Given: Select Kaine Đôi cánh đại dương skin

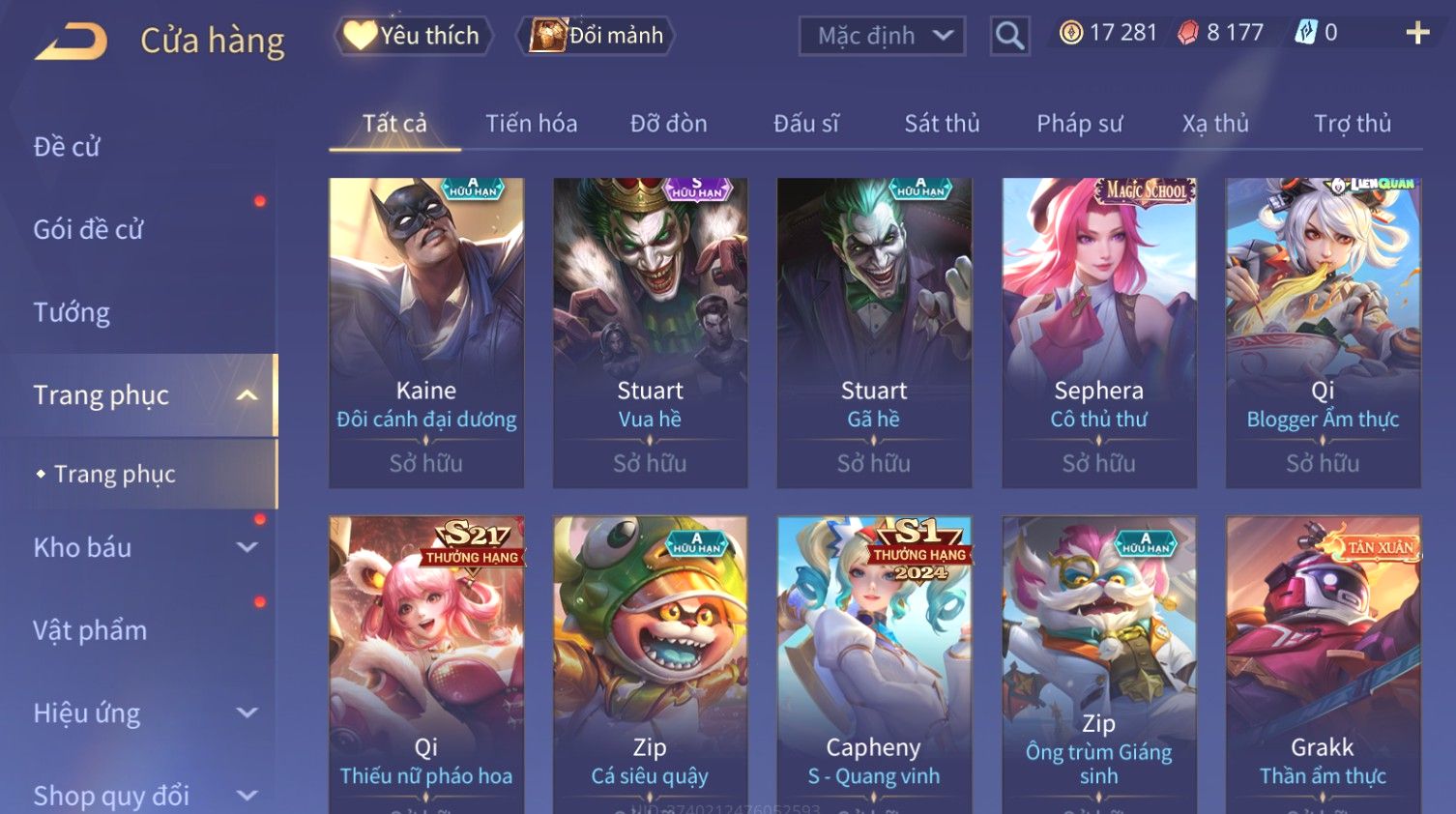Looking at the screenshot, I should coord(426,333).
